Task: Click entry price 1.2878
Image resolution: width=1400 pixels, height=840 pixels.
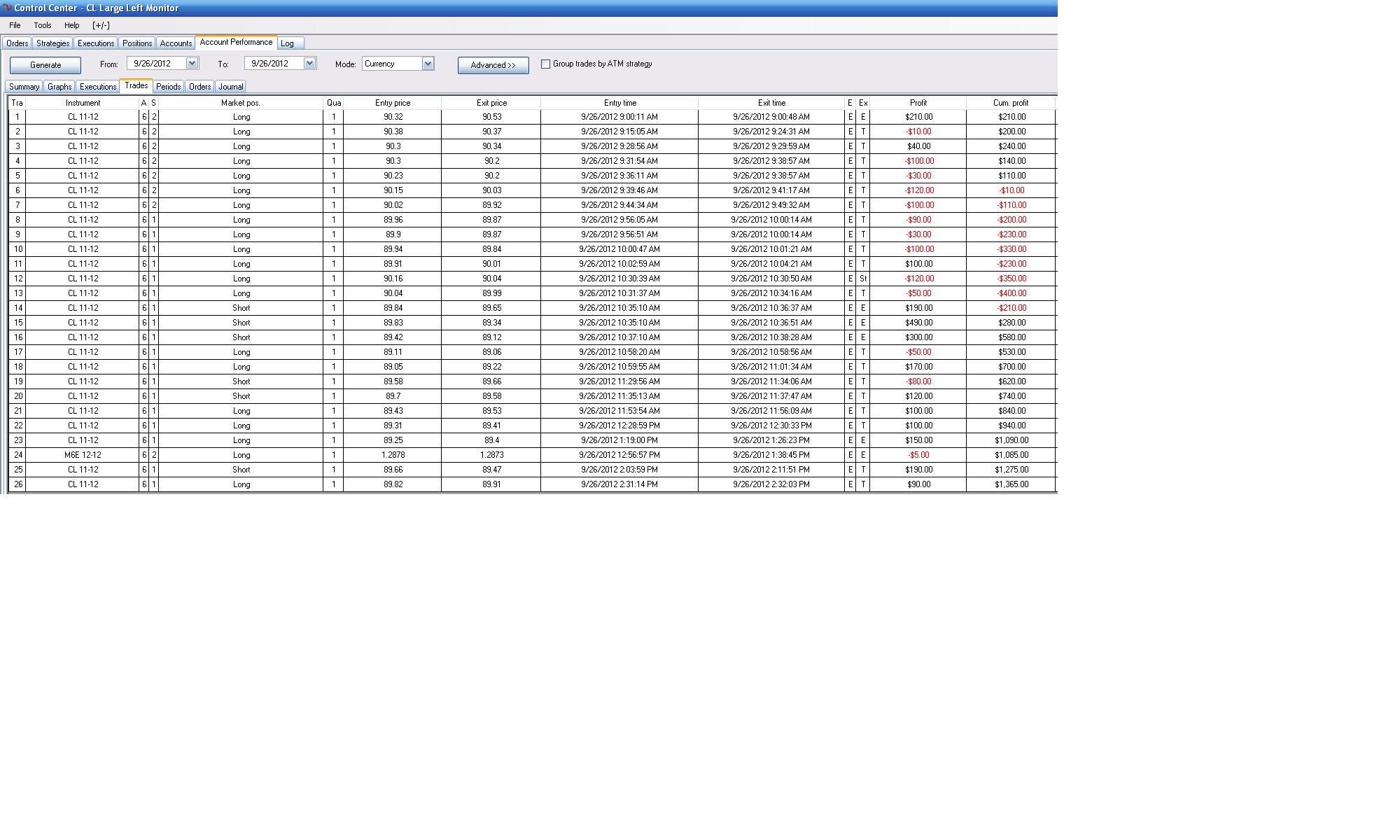Action: point(393,455)
